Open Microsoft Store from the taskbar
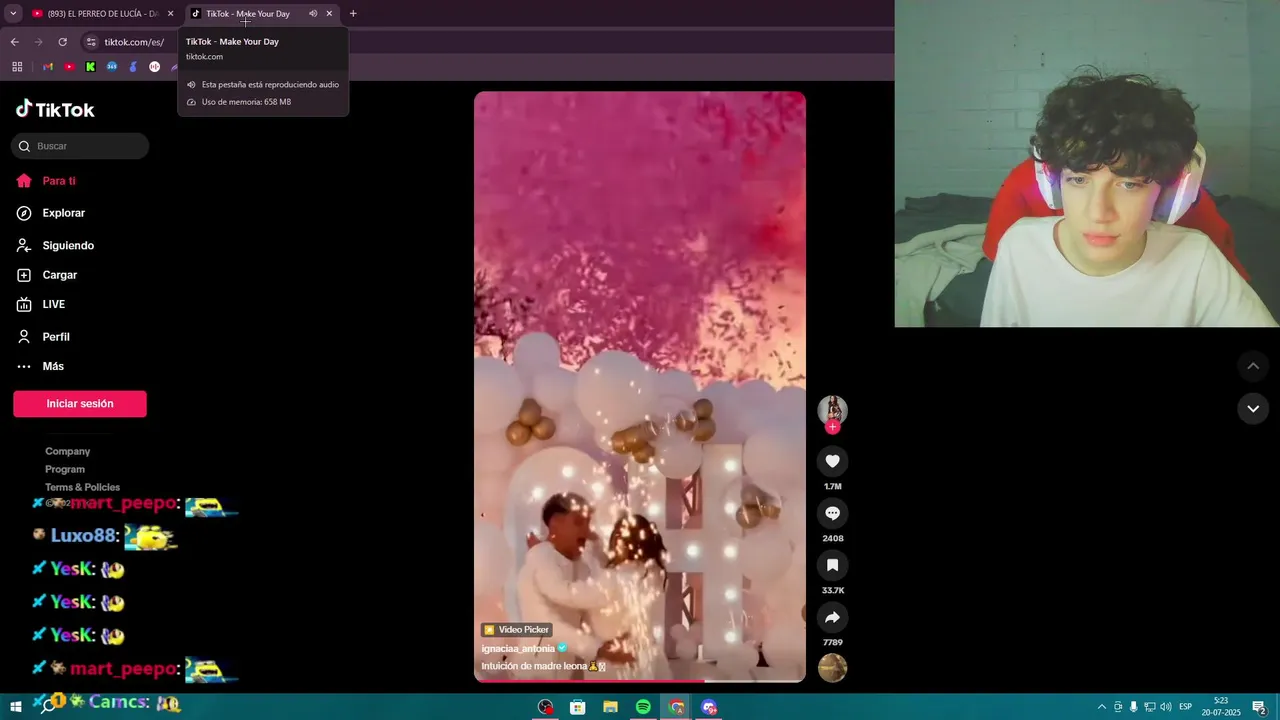Screen dimensions: 1280x720 coord(577,707)
